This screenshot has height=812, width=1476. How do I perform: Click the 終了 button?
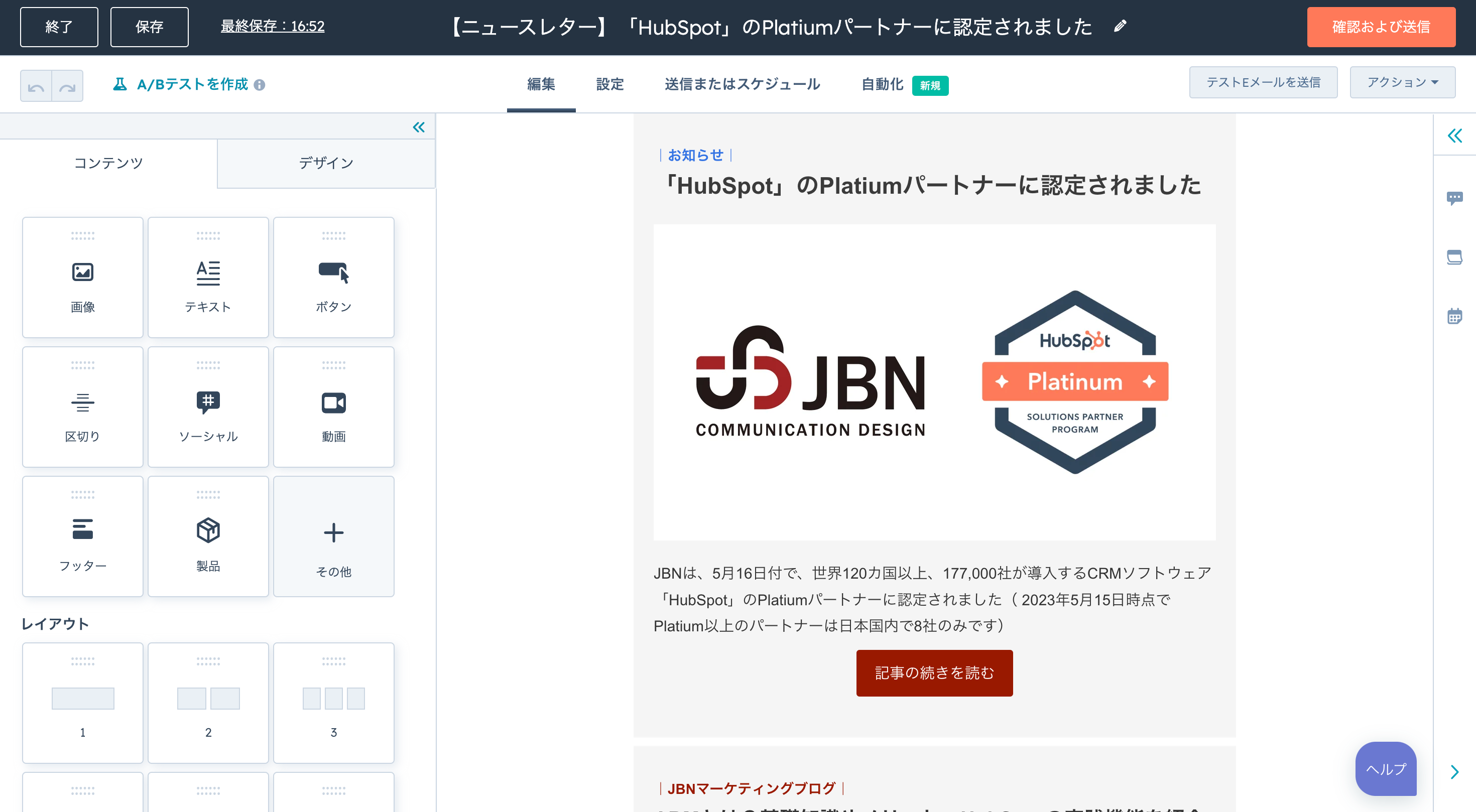point(59,27)
